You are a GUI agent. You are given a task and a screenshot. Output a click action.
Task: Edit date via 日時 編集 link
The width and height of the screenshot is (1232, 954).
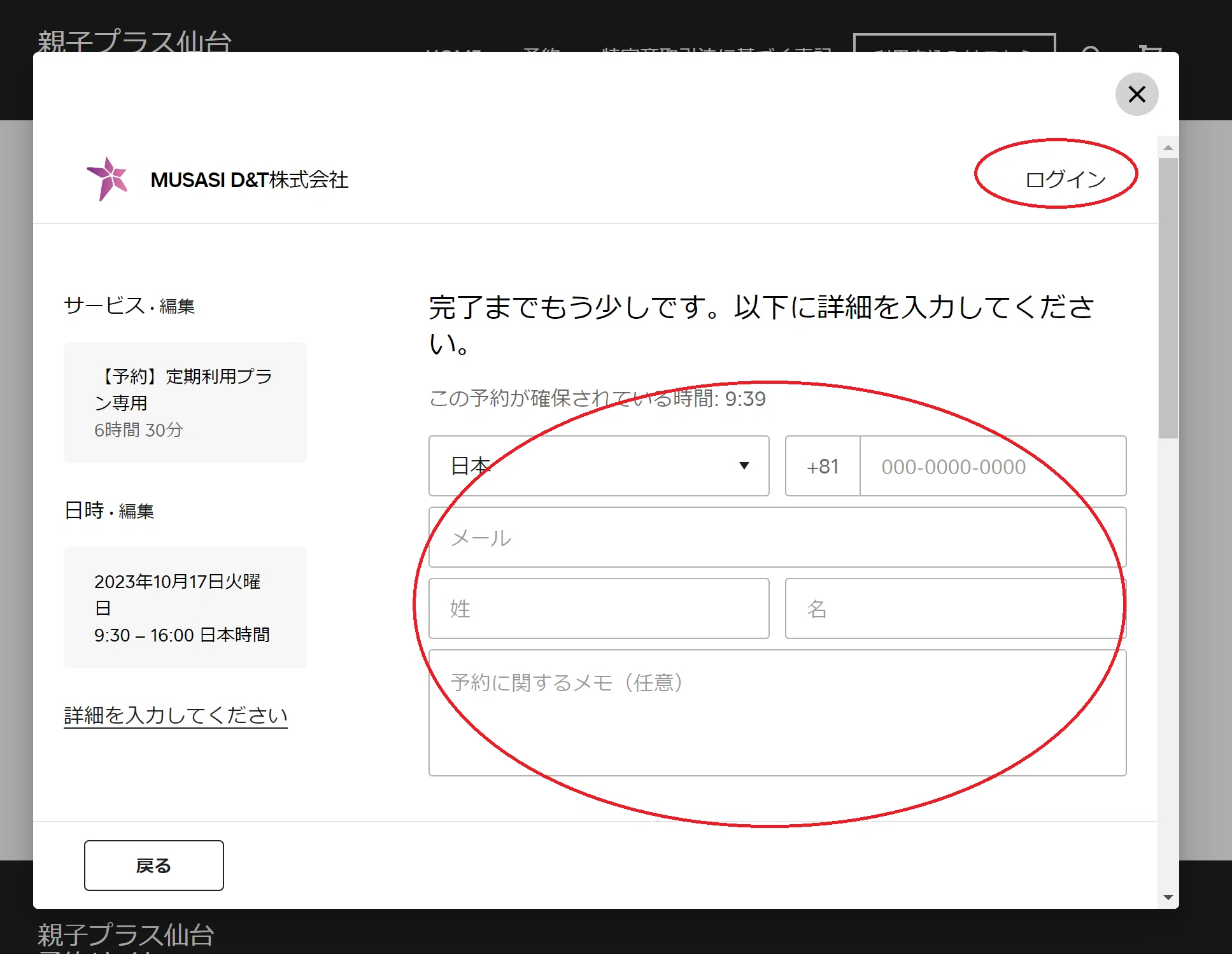[x=136, y=511]
